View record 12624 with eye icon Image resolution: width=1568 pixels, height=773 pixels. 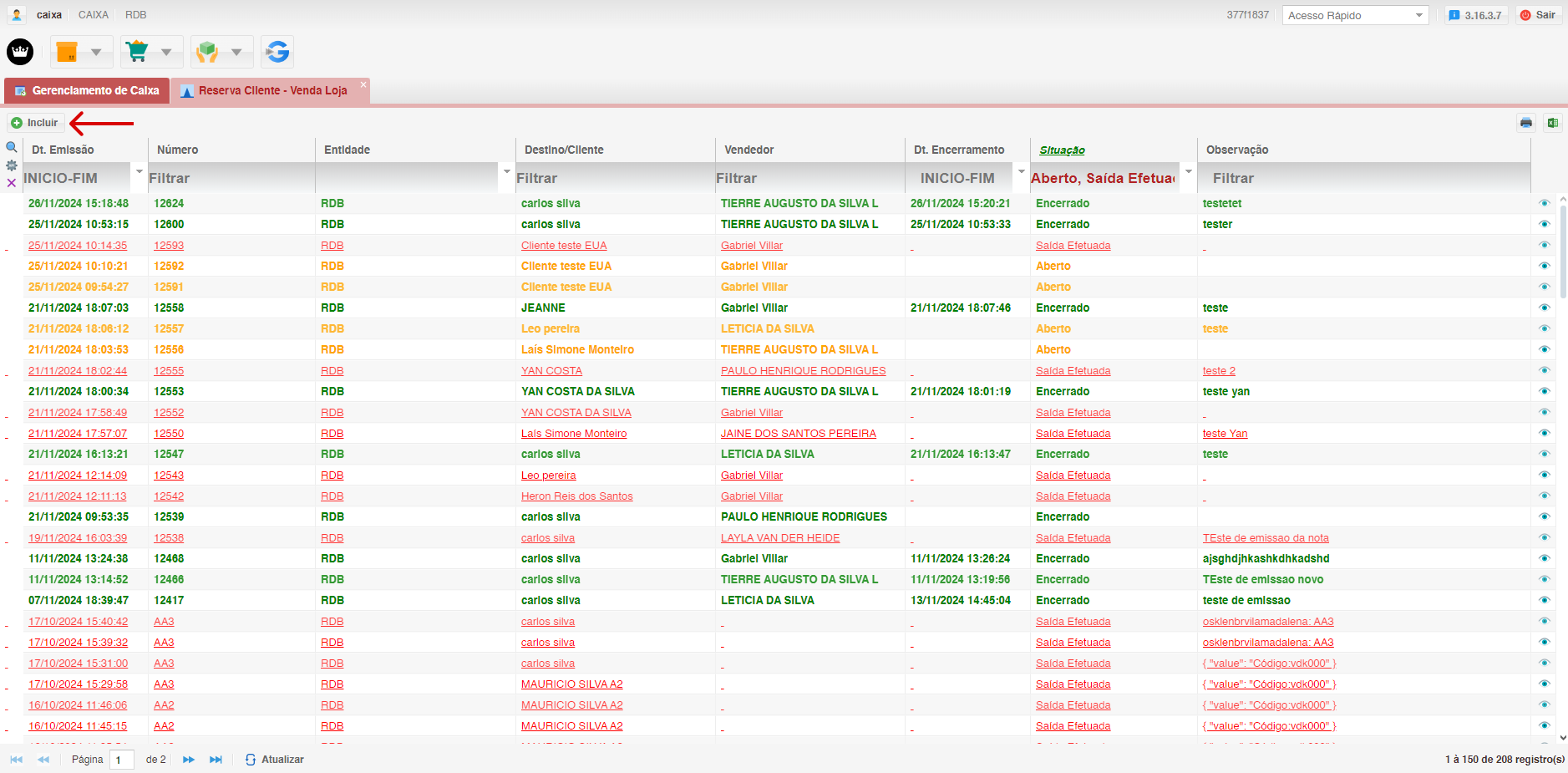(1544, 203)
